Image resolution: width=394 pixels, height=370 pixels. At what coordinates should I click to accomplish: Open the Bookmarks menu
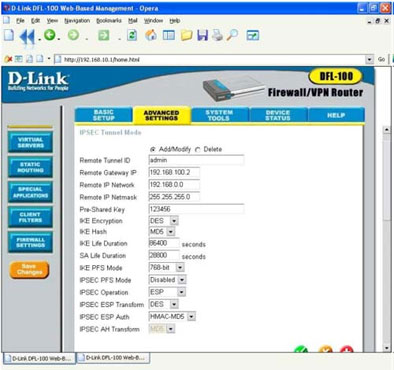click(x=109, y=21)
